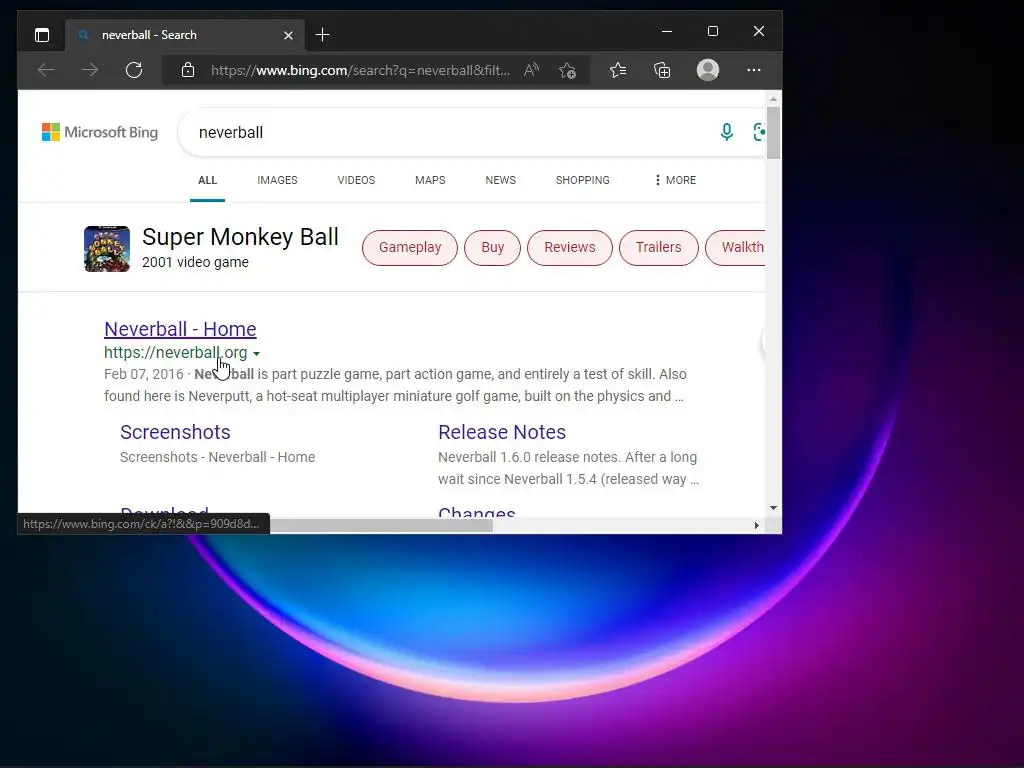This screenshot has width=1024, height=768.
Task: Expand dropdown arrow beside neverball.org URL
Action: point(257,353)
